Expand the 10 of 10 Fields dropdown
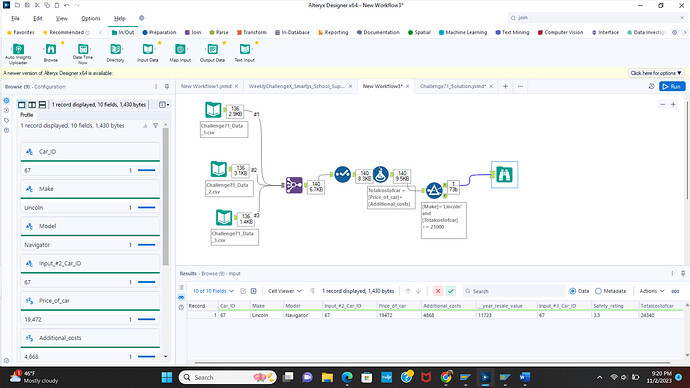 coord(213,291)
